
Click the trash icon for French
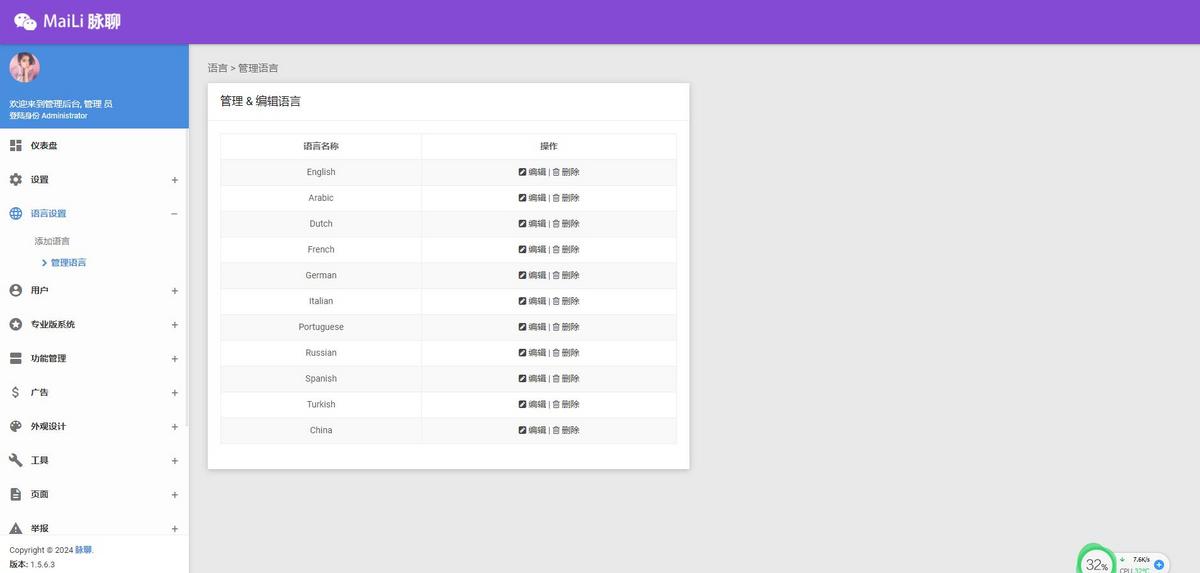(x=556, y=249)
